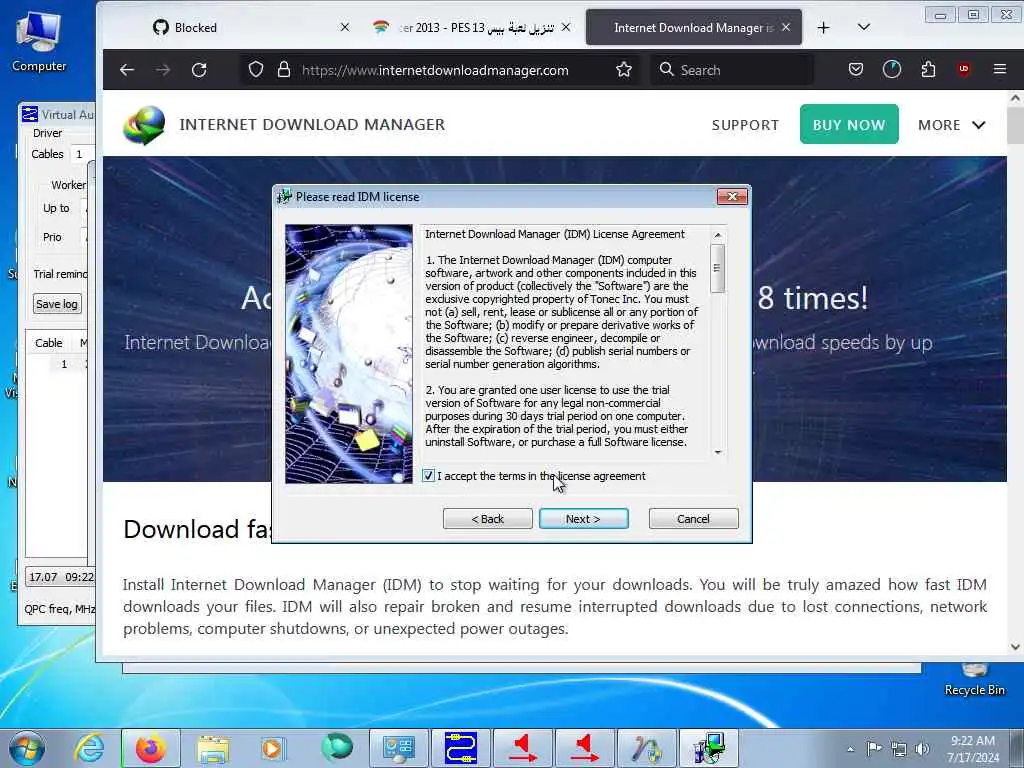Close the IDM license dialog
Image resolution: width=1024 pixels, height=768 pixels.
731,197
